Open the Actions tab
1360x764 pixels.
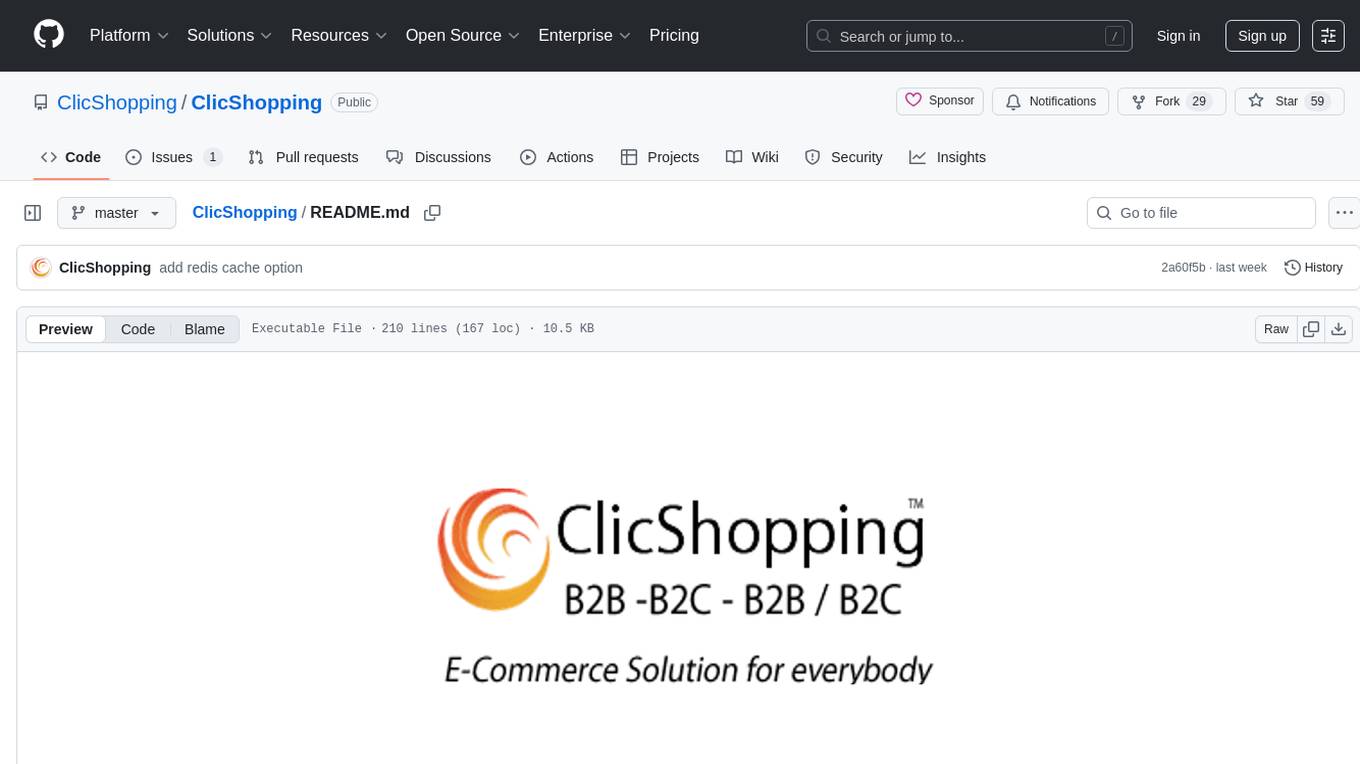[x=557, y=157]
